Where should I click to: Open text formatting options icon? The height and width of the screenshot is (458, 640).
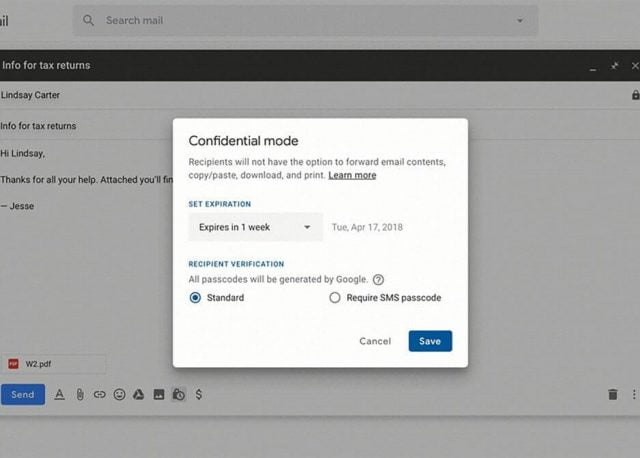59,395
